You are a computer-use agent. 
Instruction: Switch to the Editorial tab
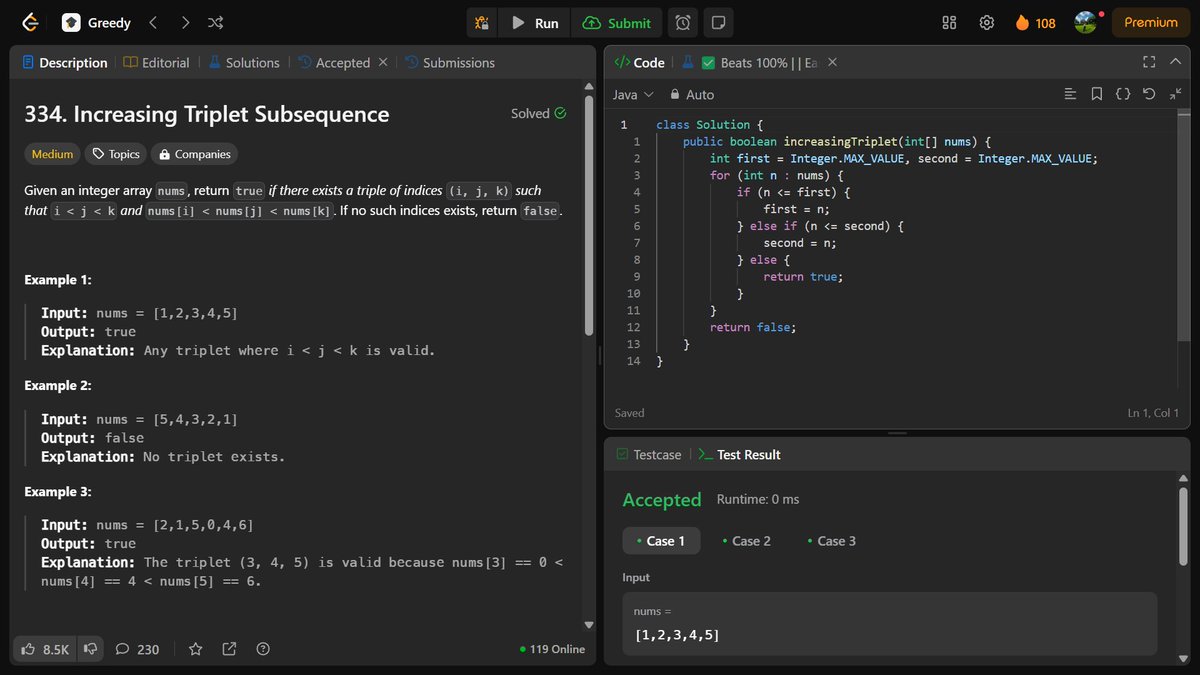pyautogui.click(x=157, y=62)
